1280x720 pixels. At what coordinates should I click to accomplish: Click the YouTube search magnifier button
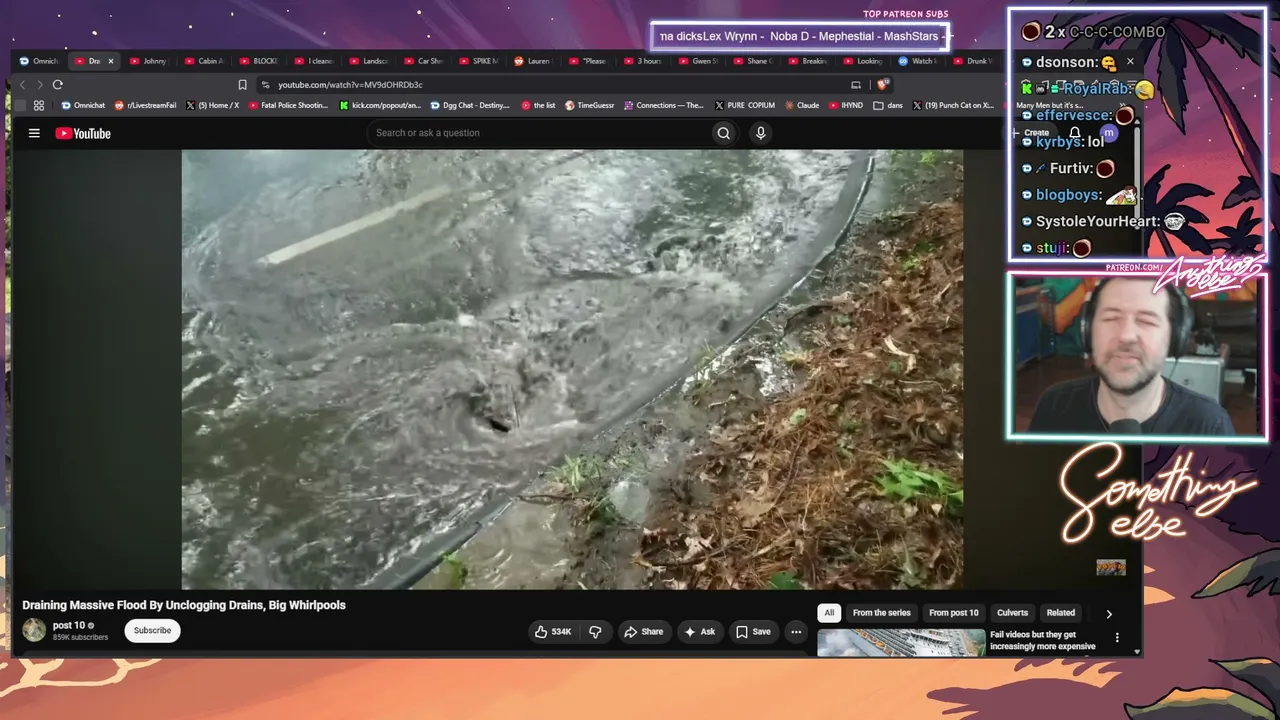[723, 133]
